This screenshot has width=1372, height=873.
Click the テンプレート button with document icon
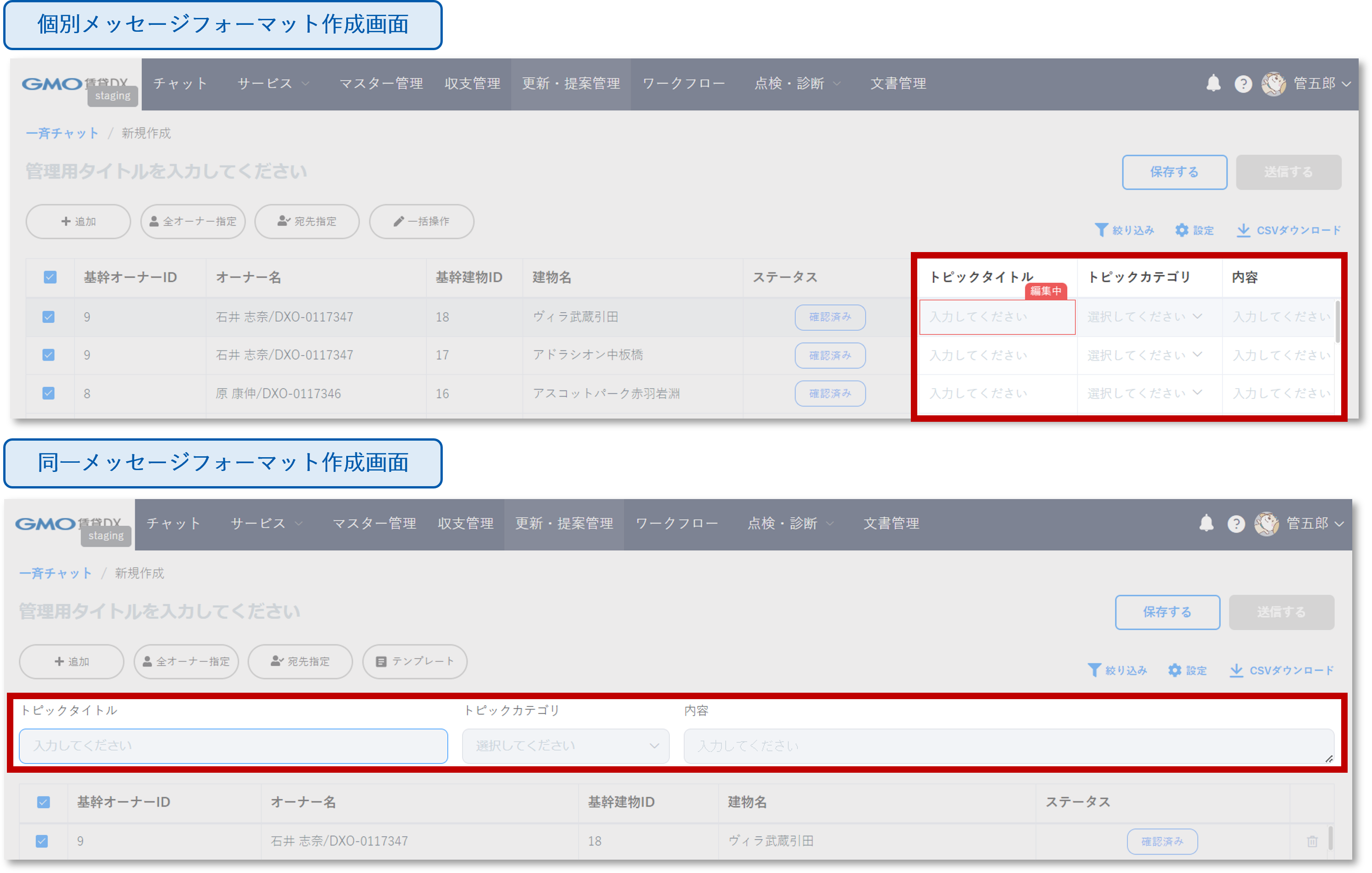(414, 661)
